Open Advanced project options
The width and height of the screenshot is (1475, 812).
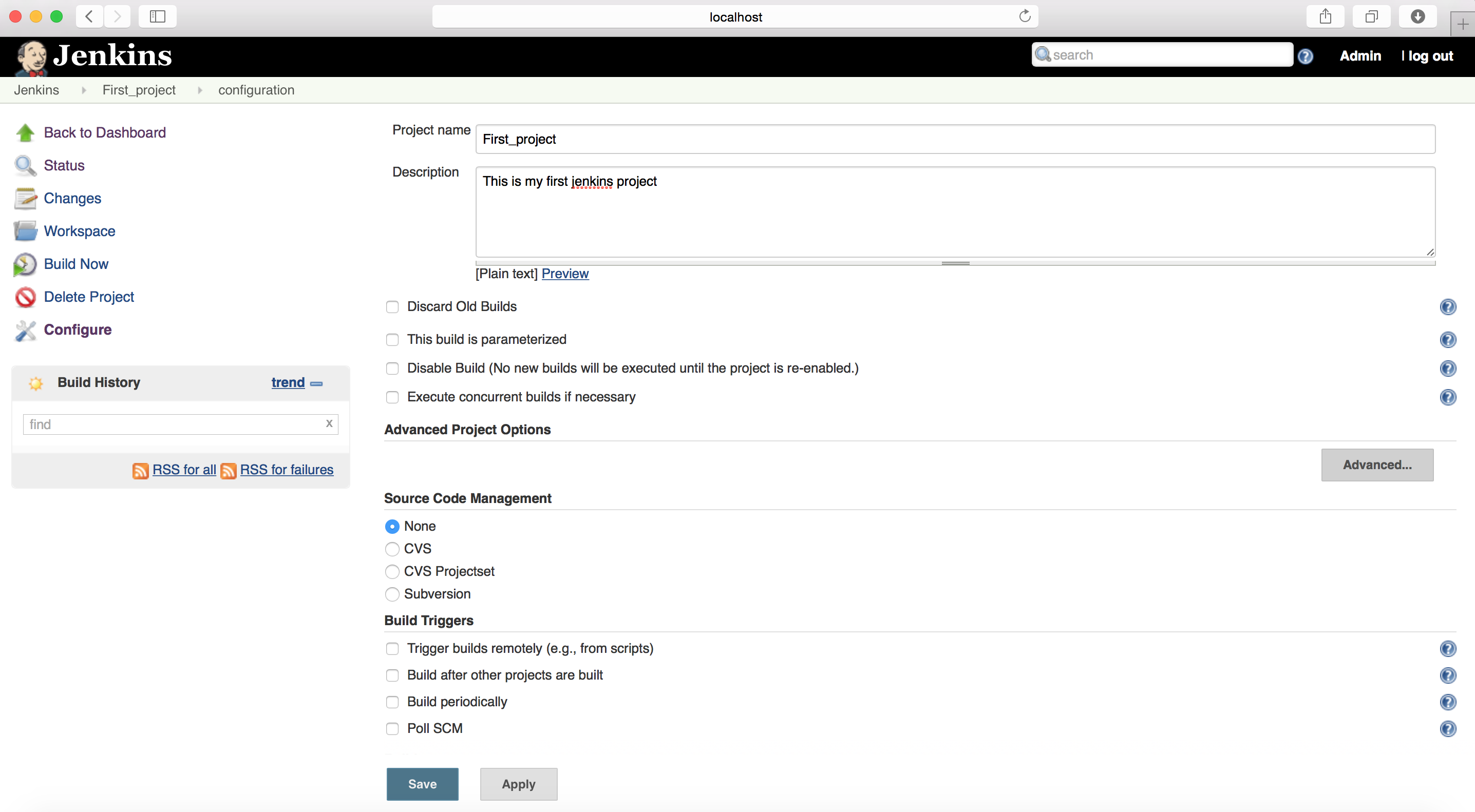point(1377,465)
